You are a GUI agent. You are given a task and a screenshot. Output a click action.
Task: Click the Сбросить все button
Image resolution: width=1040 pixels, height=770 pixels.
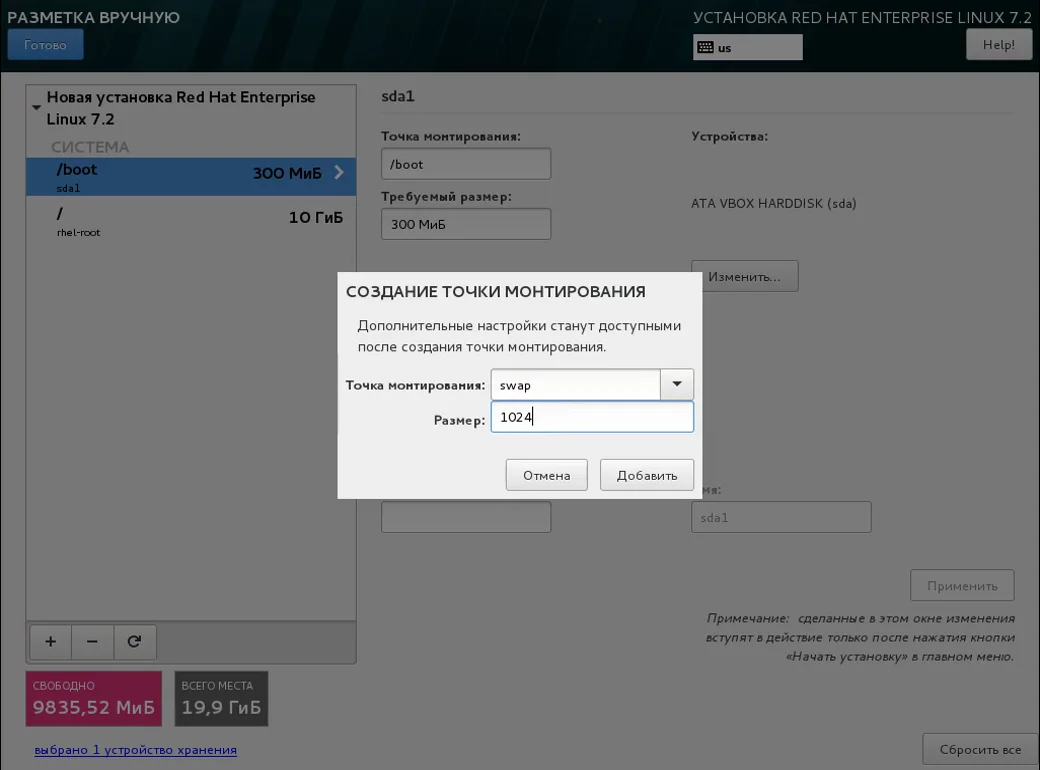pyautogui.click(x=980, y=749)
